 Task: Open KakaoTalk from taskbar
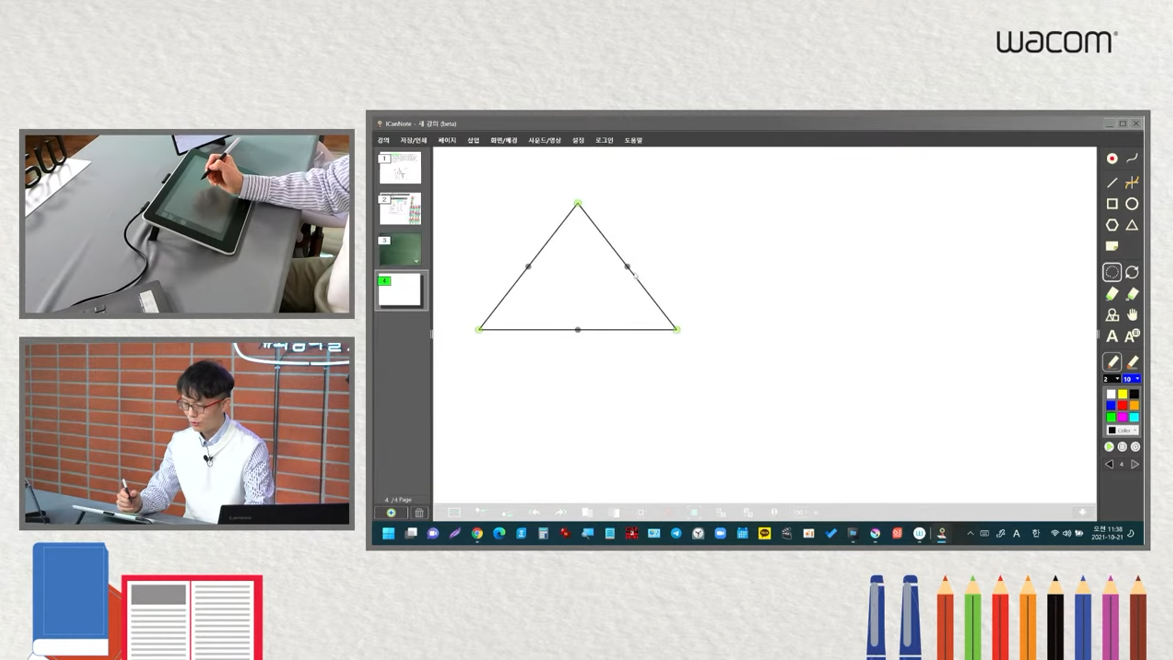point(765,534)
